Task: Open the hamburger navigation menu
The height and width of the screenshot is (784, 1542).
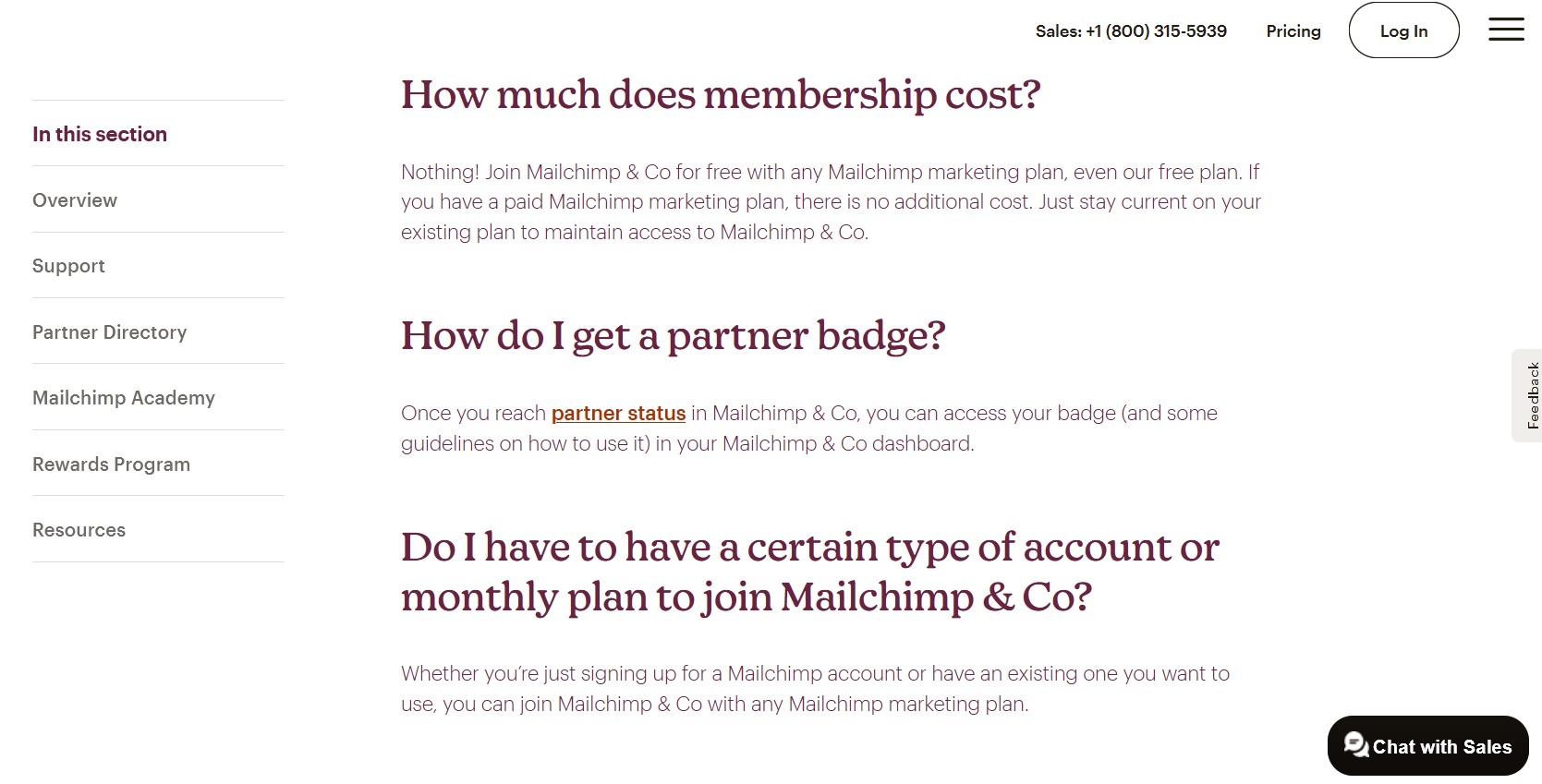Action: click(x=1506, y=30)
